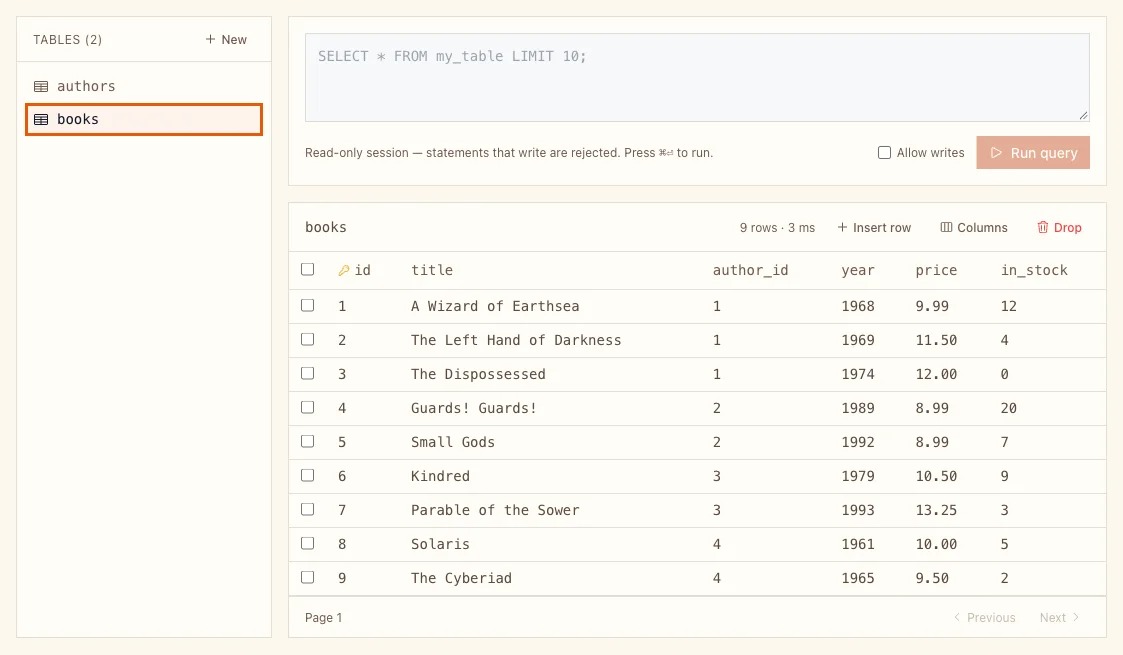The height and width of the screenshot is (655, 1123).
Task: Create a New table
Action: pyautogui.click(x=226, y=39)
